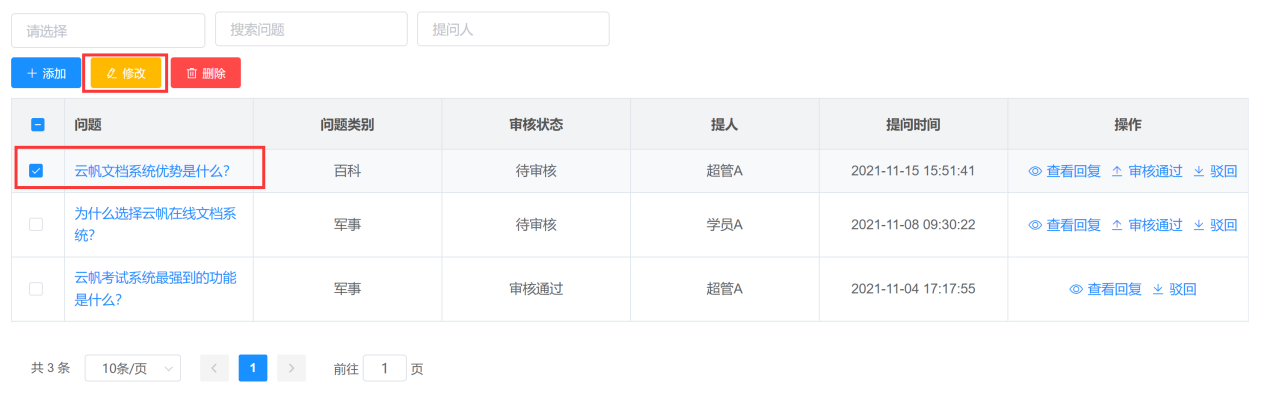Click the yellow 修改 edit button
Viewport: 1268px width, 411px height.
pos(126,73)
